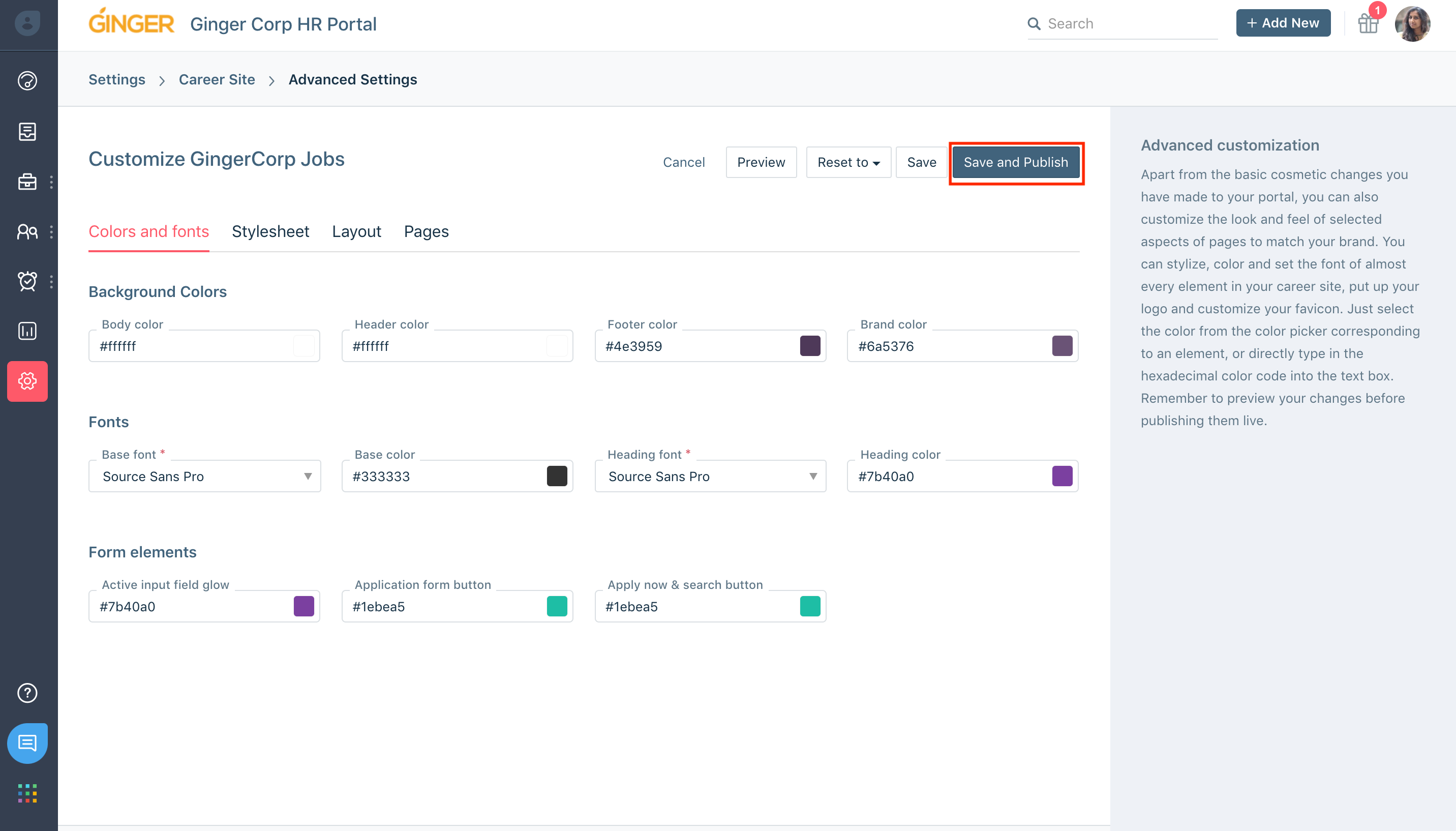Open the Brand color swatch
The image size is (1456, 831).
coord(1063,346)
